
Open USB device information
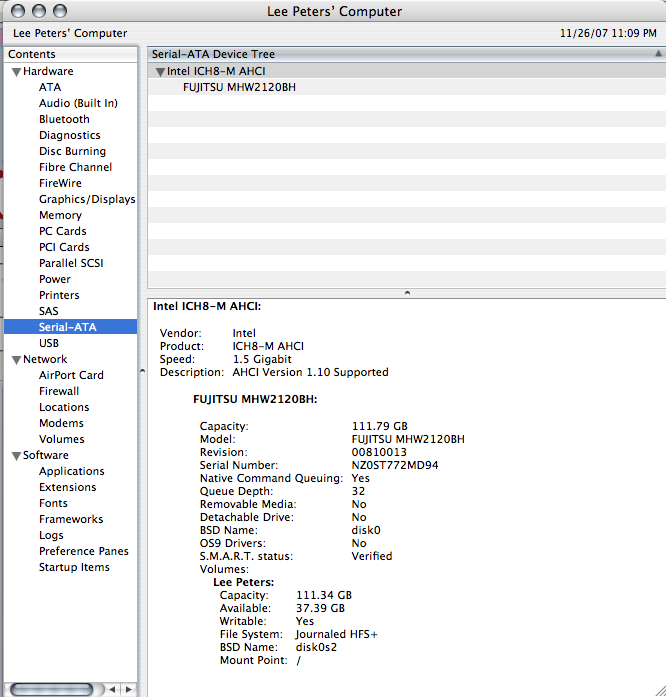click(x=49, y=343)
